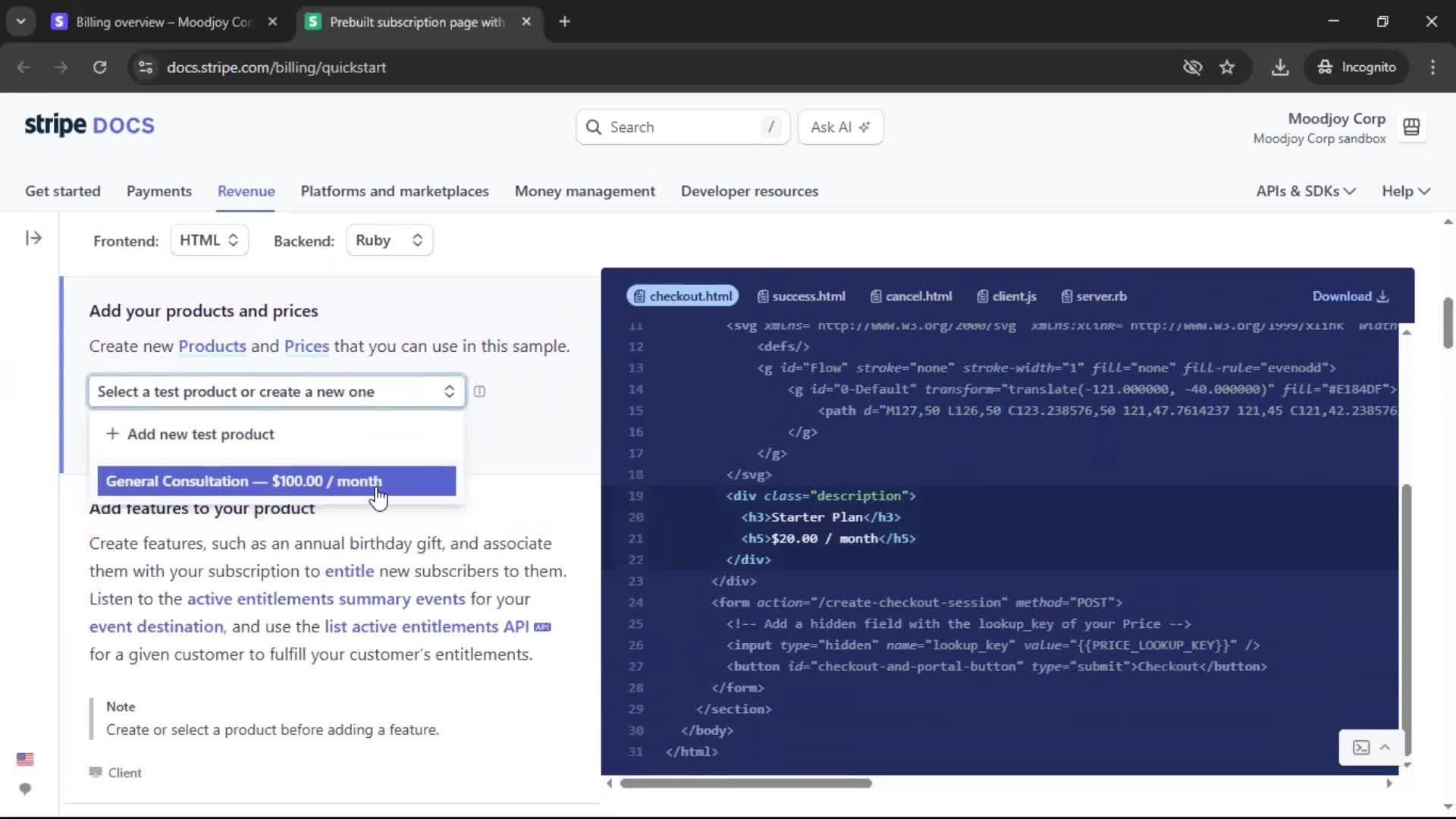Image resolution: width=1456 pixels, height=819 pixels.
Task: Open the browser downloads icon
Action: tap(1280, 67)
